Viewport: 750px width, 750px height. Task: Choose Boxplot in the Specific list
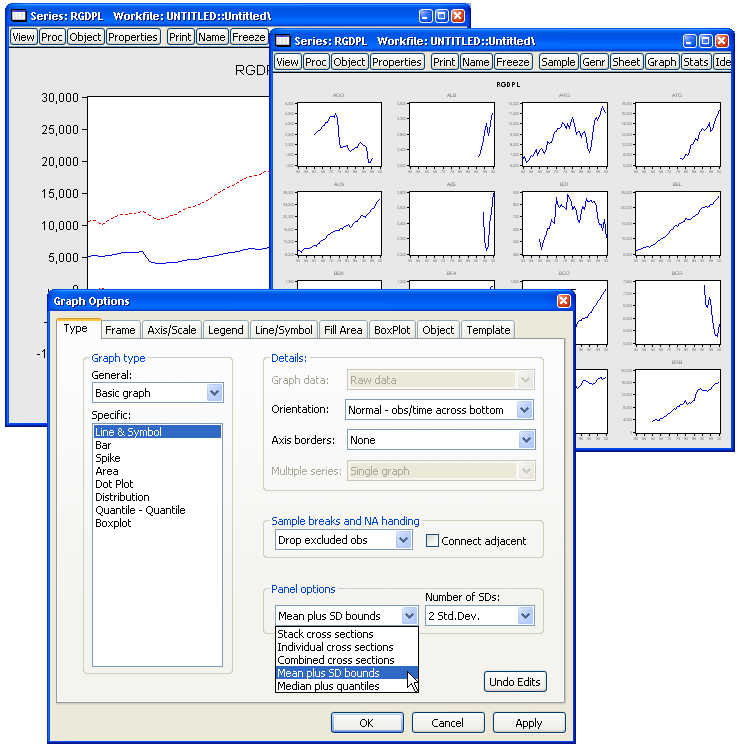(115, 523)
